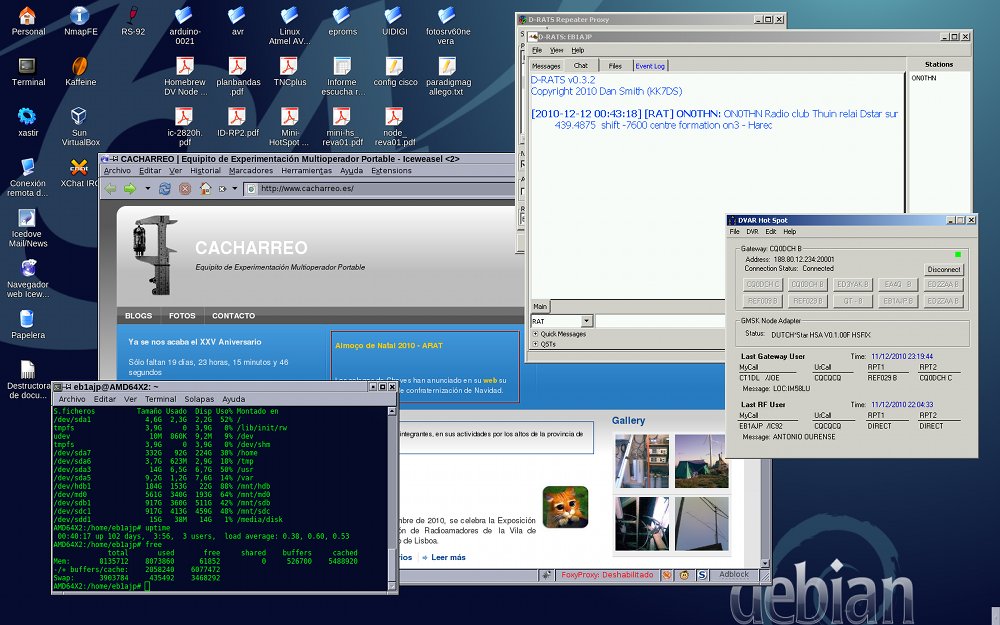Open the Kaffeine desktop icon
Screen dimensions: 1000x625
pos(80,66)
